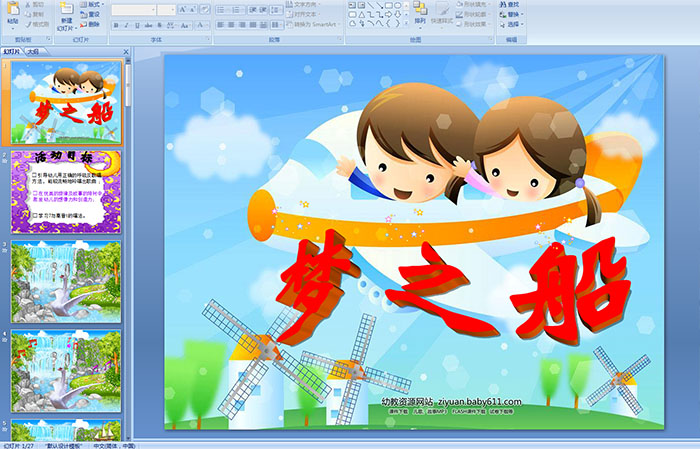Toggle Align Text Left
Screen dimensions: 700x449
pos(220,25)
